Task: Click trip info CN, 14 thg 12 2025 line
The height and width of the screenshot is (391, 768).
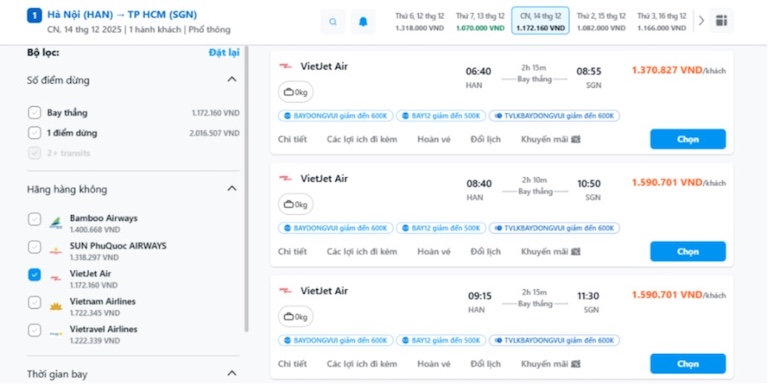Action: coord(139,30)
